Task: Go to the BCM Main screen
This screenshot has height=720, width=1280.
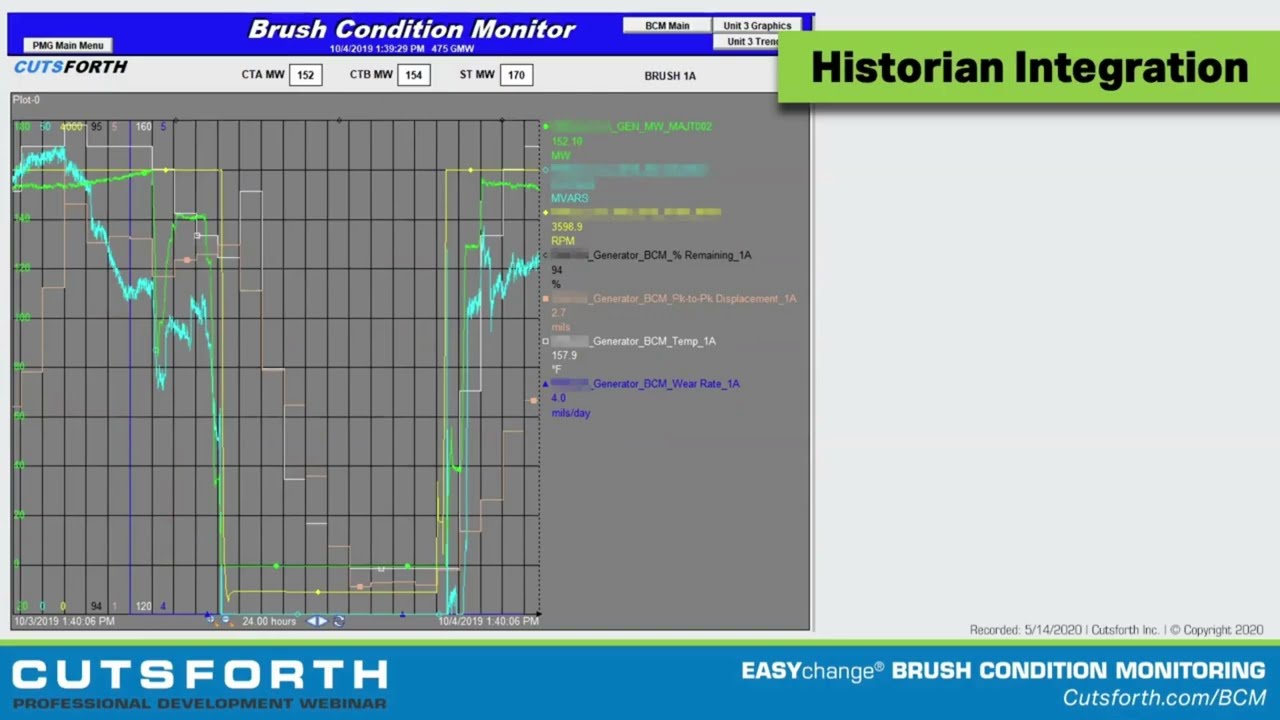Action: 667,25
